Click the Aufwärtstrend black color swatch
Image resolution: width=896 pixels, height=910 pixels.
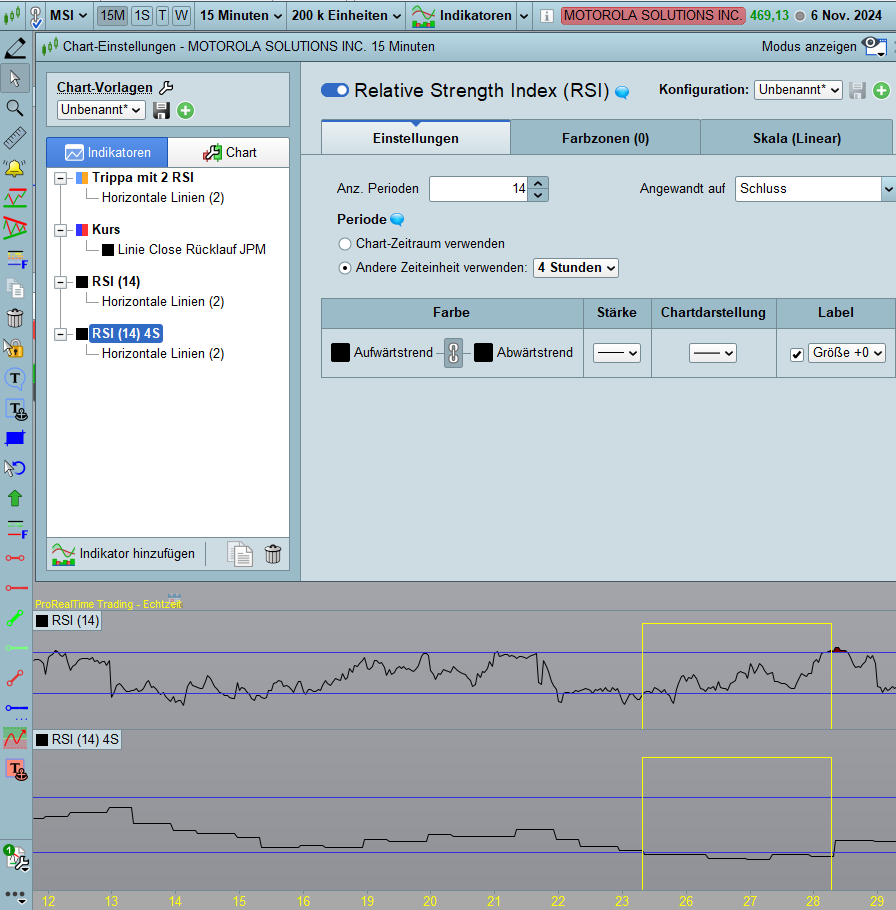point(340,353)
